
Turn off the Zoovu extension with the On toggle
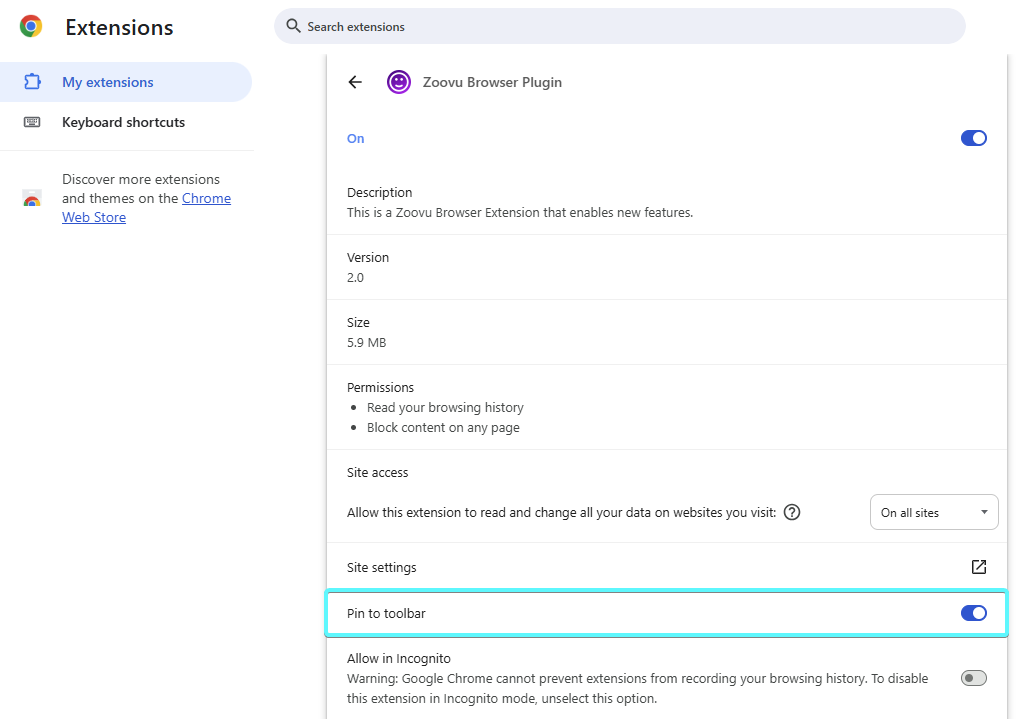tap(973, 137)
